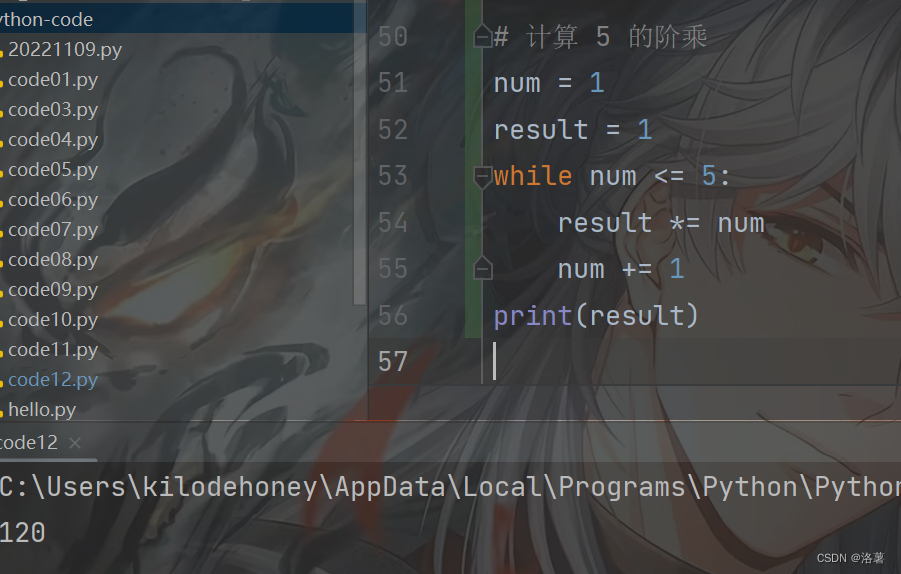The image size is (901, 574).
Task: Select code03.py in file list
Action: (x=53, y=110)
